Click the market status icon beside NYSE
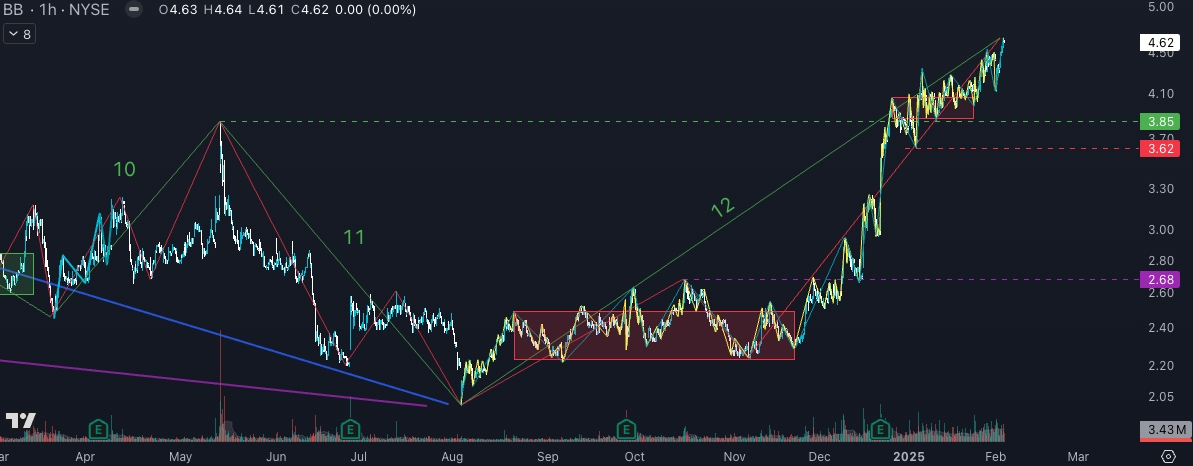The width and height of the screenshot is (1193, 466). [135, 10]
